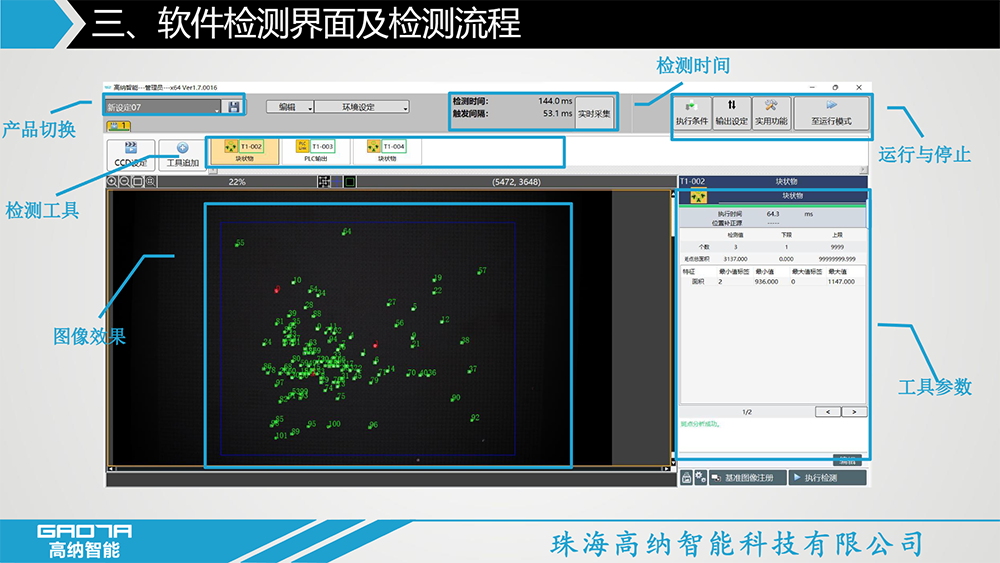Select the T1-004 块状物 tool
The width and height of the screenshot is (1000, 563).
click(x=387, y=151)
